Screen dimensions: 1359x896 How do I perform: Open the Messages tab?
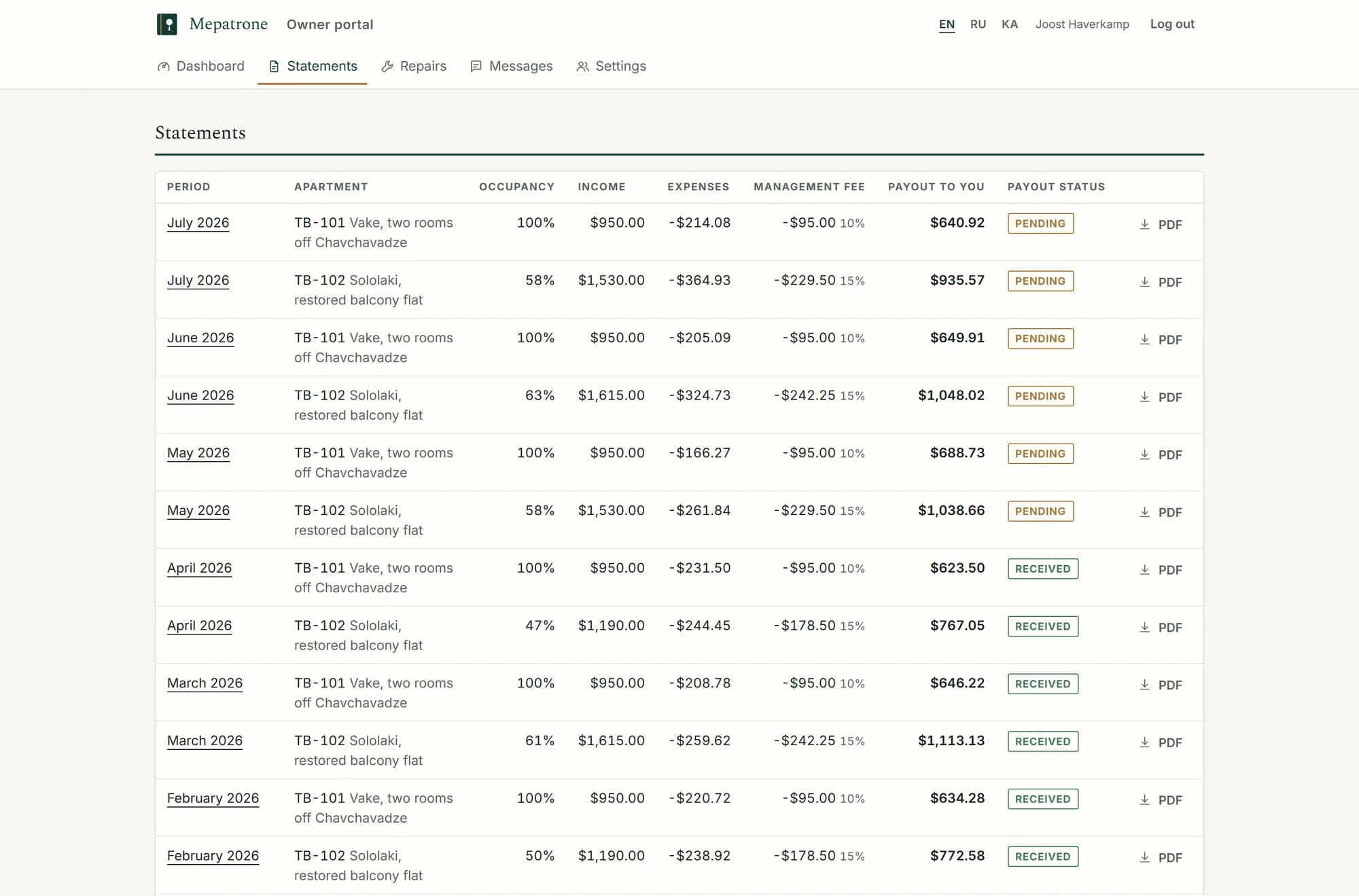point(512,66)
